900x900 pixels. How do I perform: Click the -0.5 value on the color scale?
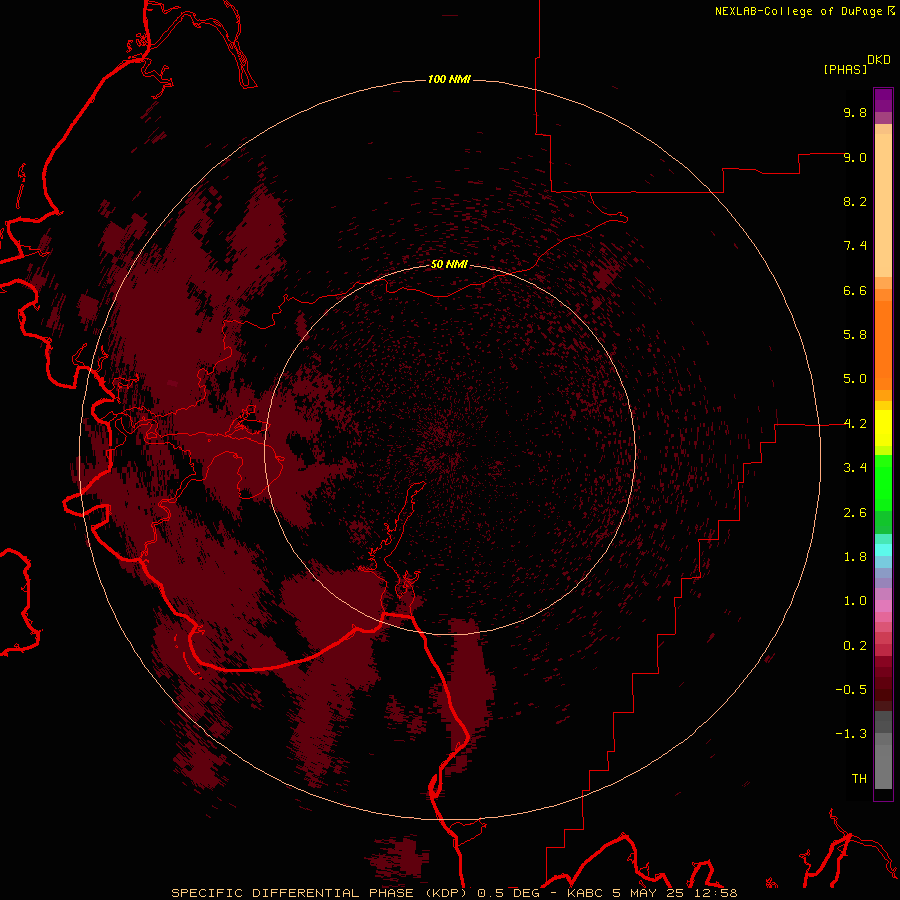coord(851,690)
